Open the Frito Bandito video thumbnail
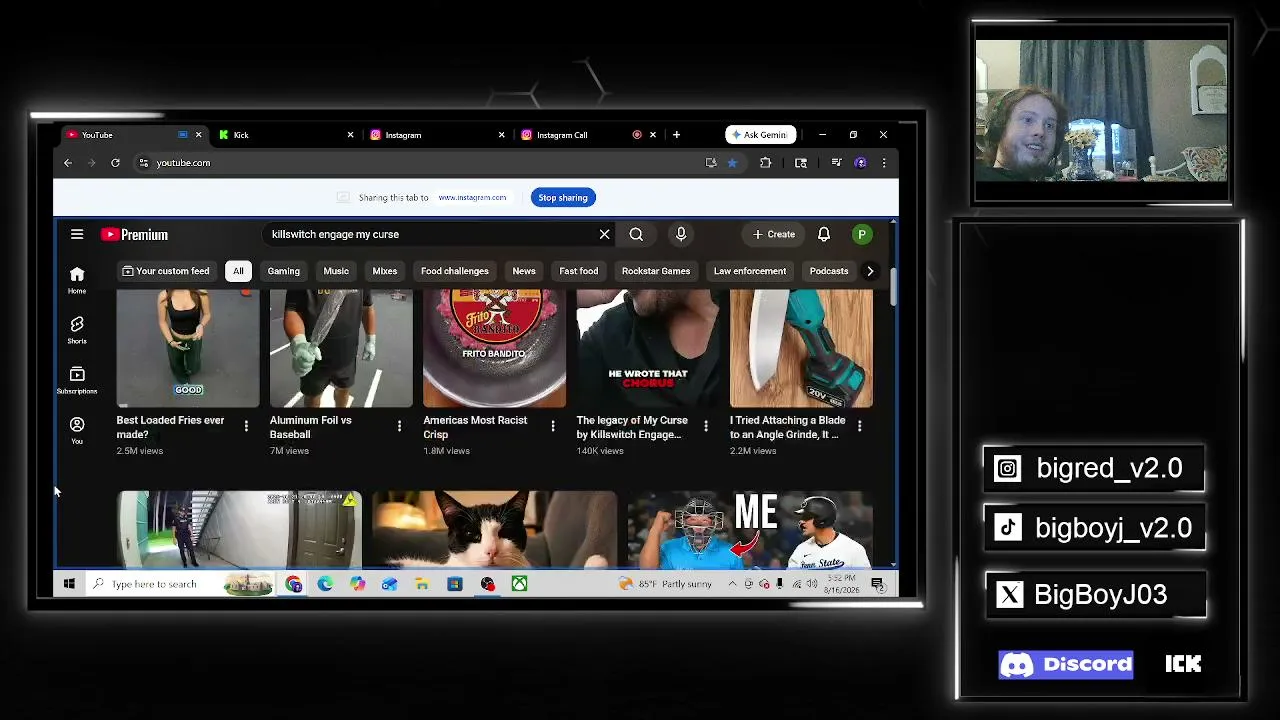 [x=494, y=349]
